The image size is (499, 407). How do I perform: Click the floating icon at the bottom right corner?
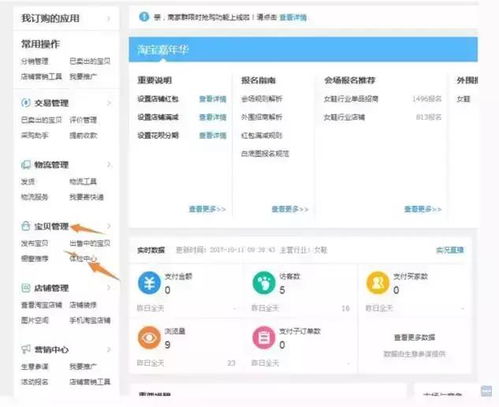pyautogui.click(x=486, y=391)
